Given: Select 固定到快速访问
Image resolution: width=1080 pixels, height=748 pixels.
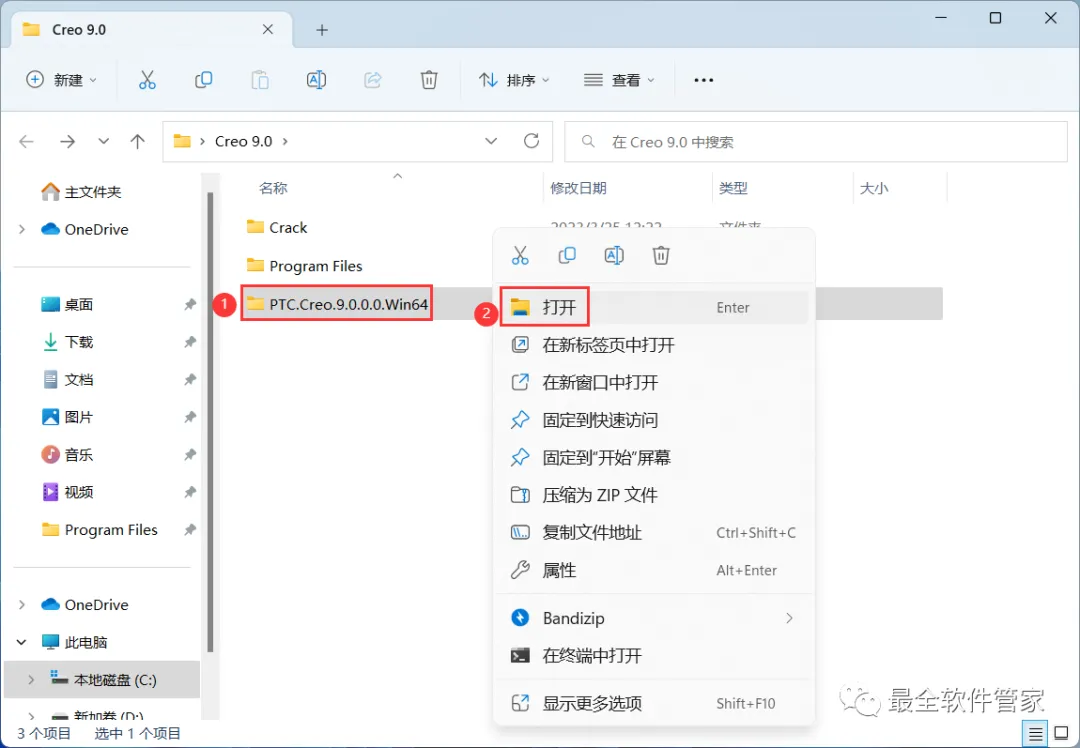Looking at the screenshot, I should click(654, 419).
